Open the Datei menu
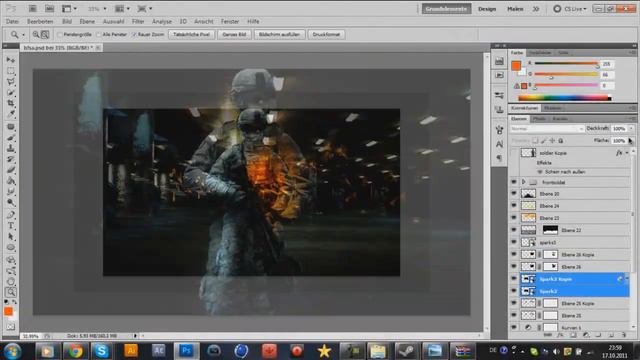Viewport: 640px width, 360px height. pos(12,22)
